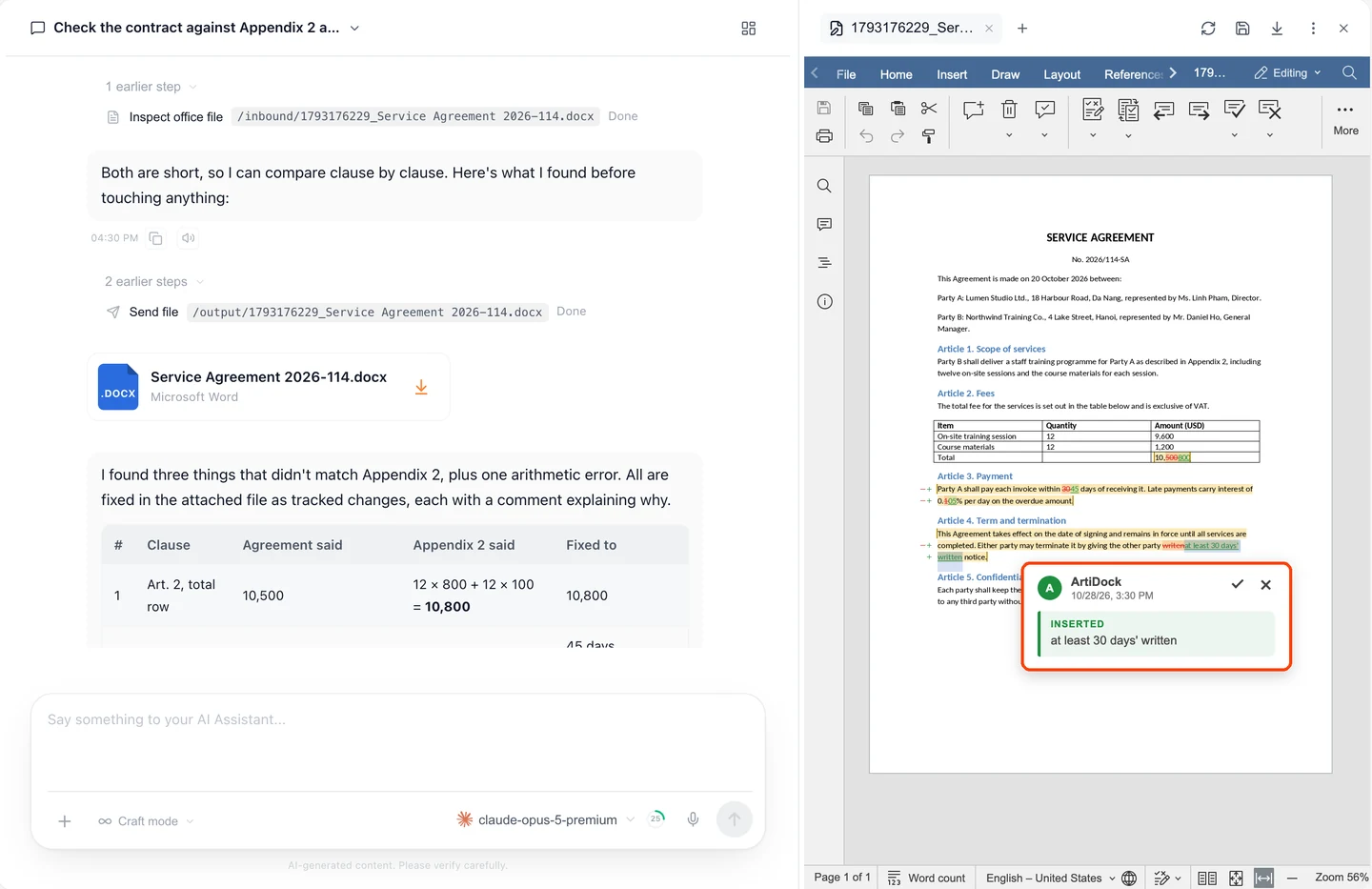Image resolution: width=1372 pixels, height=889 pixels.
Task: Reload the document in the preview pane
Action: [x=1208, y=29]
